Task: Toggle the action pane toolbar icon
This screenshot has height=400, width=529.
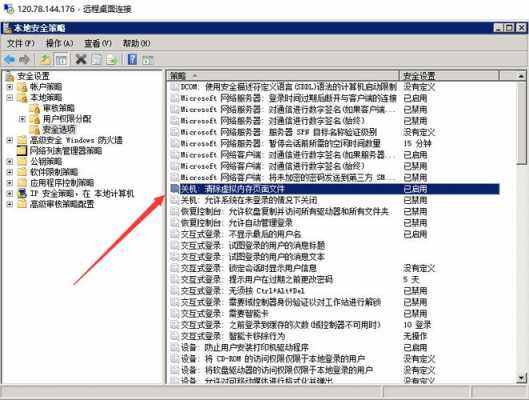Action: tap(148, 60)
